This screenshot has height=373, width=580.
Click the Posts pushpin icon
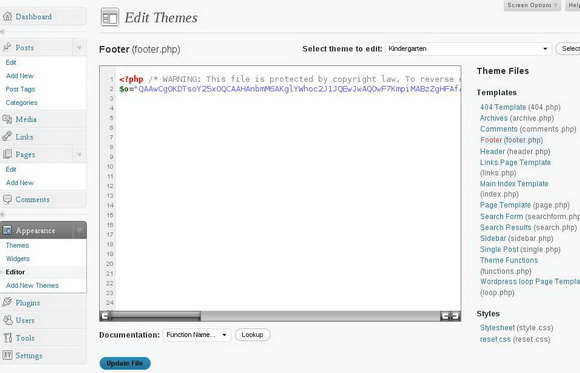[x=7, y=47]
